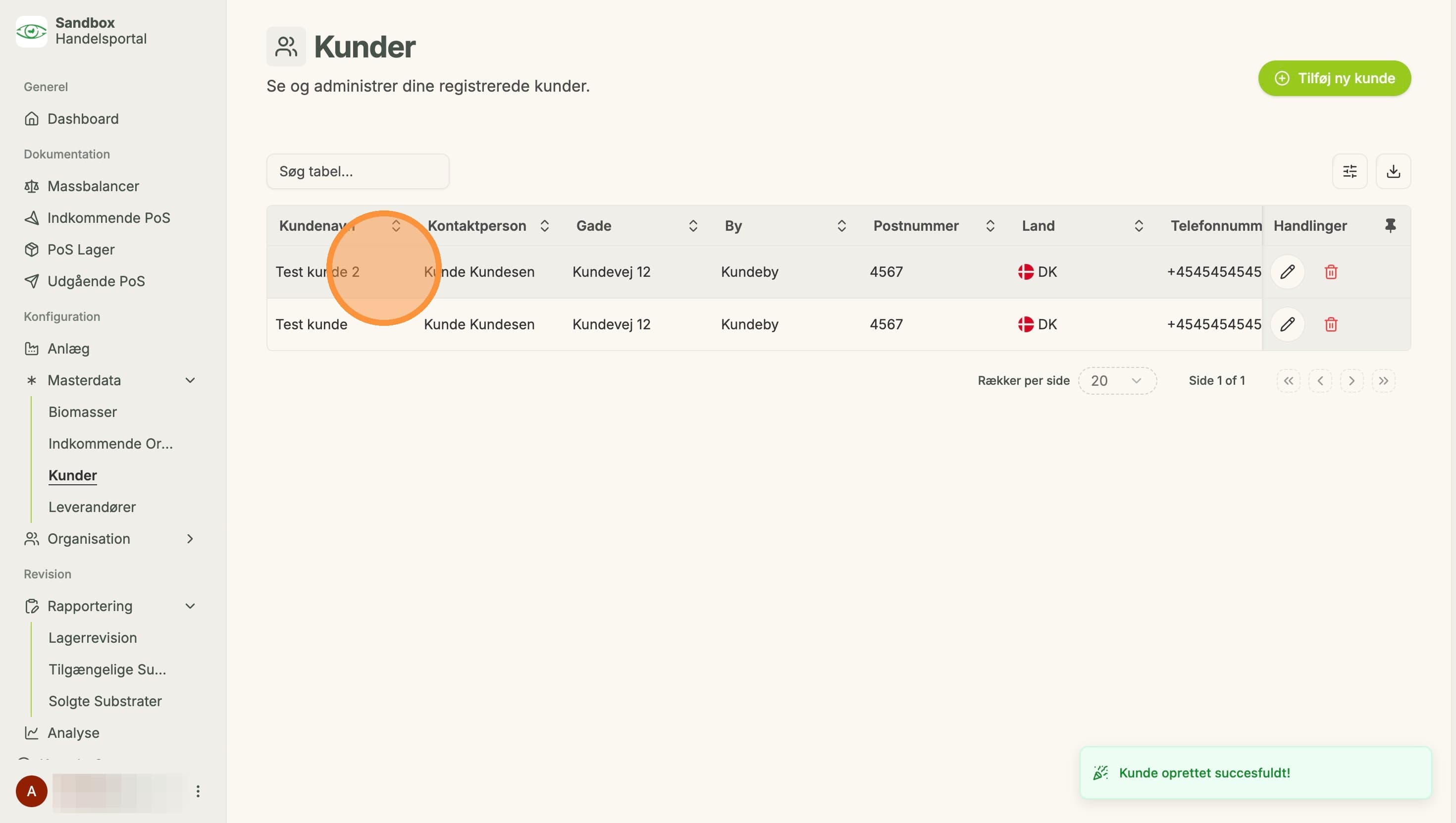Focus the Søg tabel search field
The width and height of the screenshot is (1456, 823).
tap(358, 171)
